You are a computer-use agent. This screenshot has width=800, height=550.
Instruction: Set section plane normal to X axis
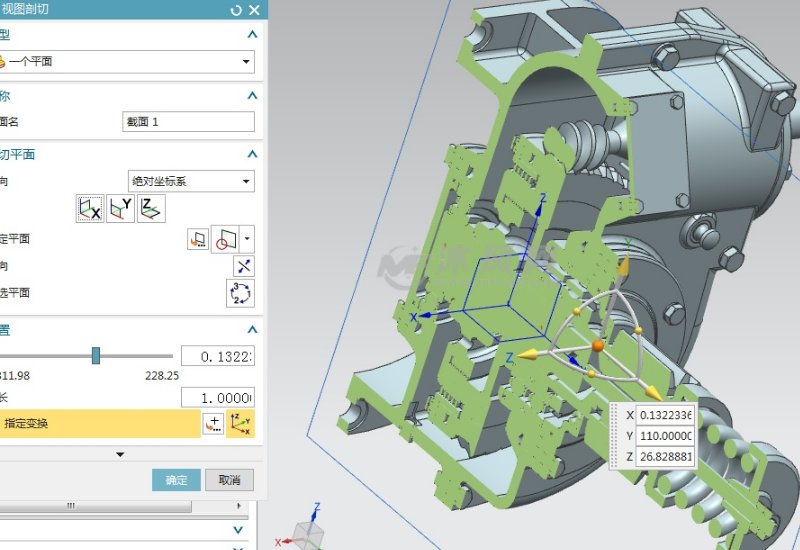90,209
